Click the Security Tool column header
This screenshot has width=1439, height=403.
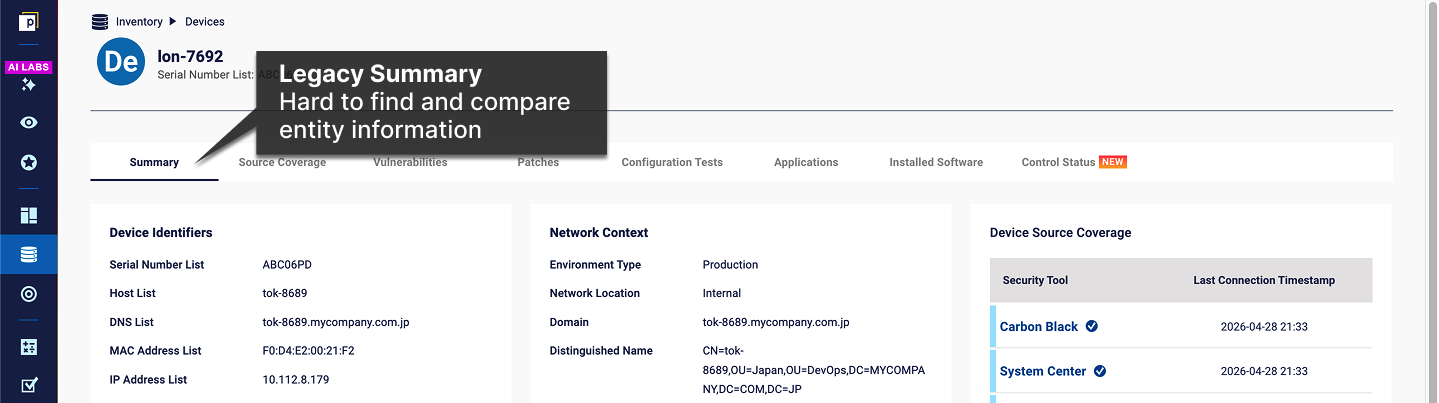coord(1035,280)
